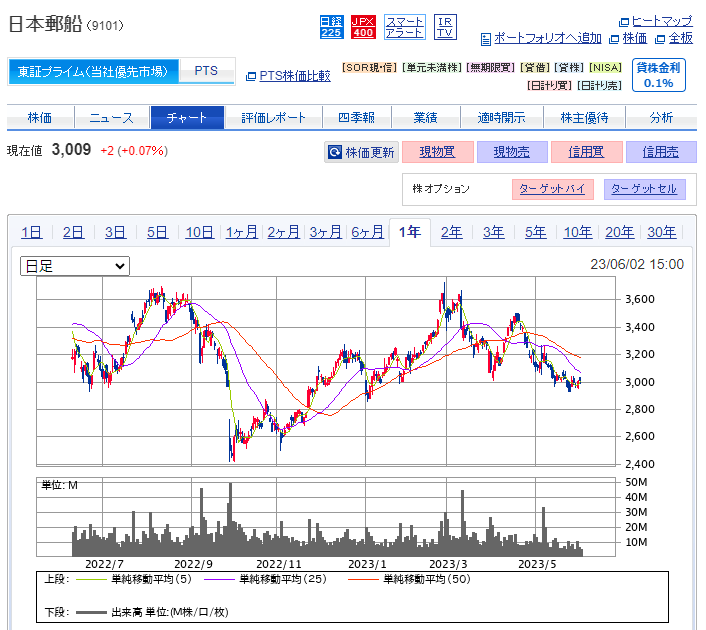The height and width of the screenshot is (630, 706).
Task: Click the 日経225 badge icon
Action: tap(331, 27)
